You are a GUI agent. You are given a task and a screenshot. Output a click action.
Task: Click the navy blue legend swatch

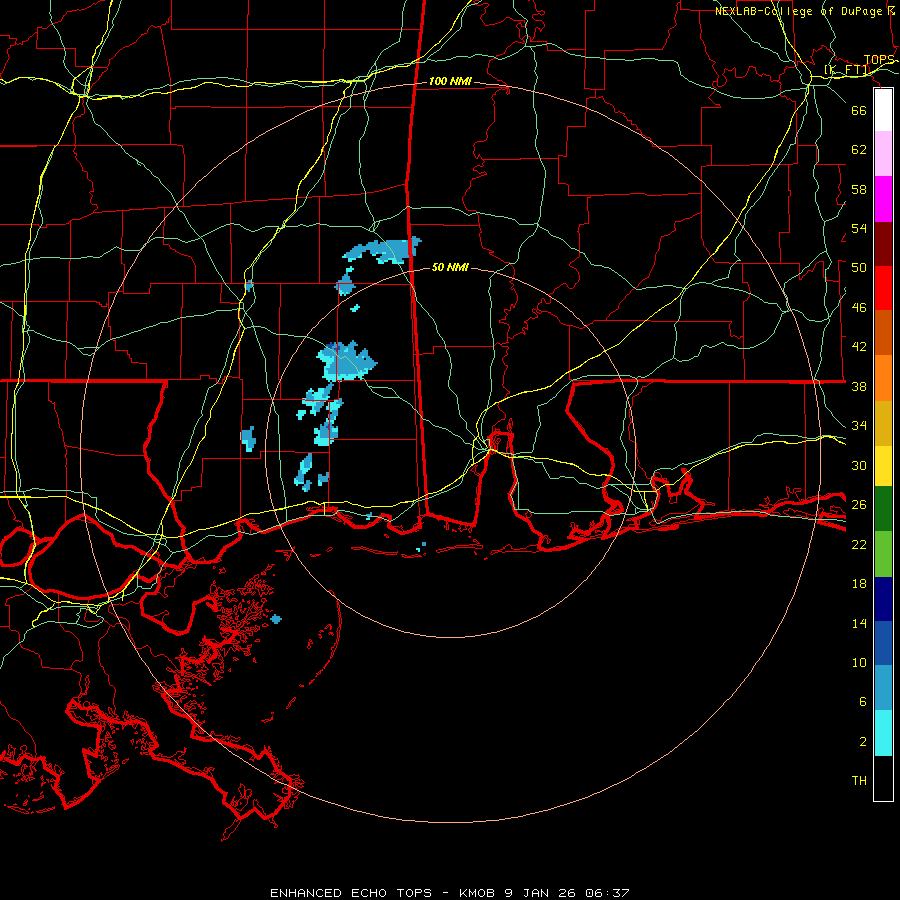(883, 599)
